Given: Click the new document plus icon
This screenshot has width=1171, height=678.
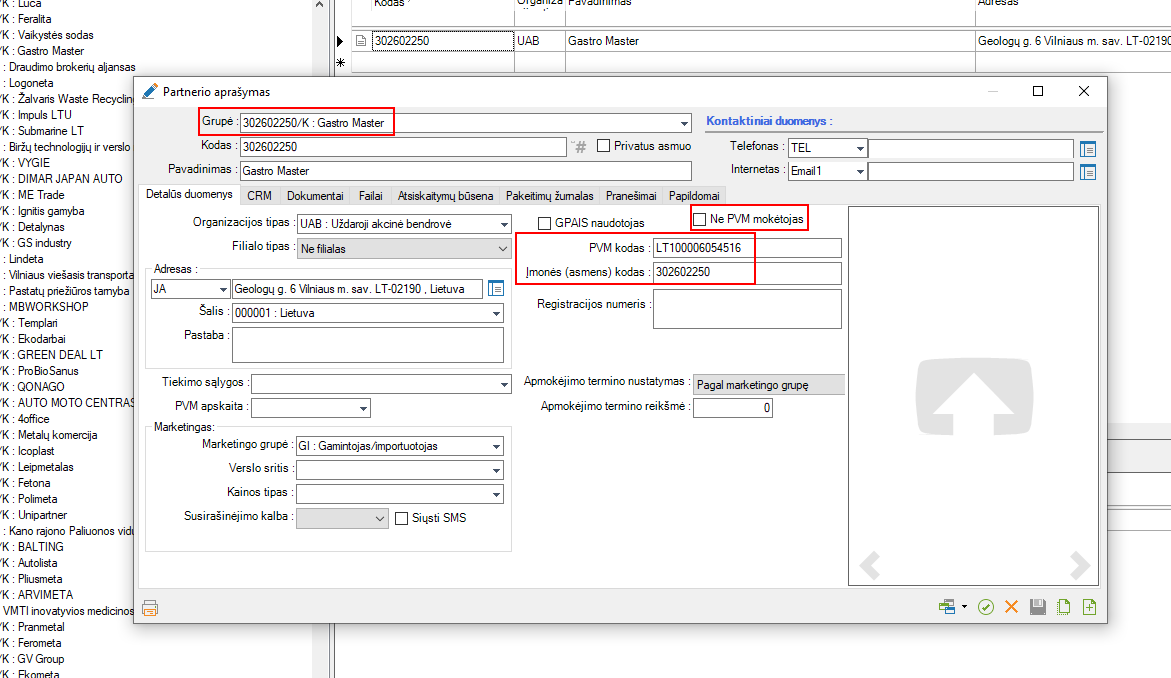Looking at the screenshot, I should pyautogui.click(x=1090, y=607).
